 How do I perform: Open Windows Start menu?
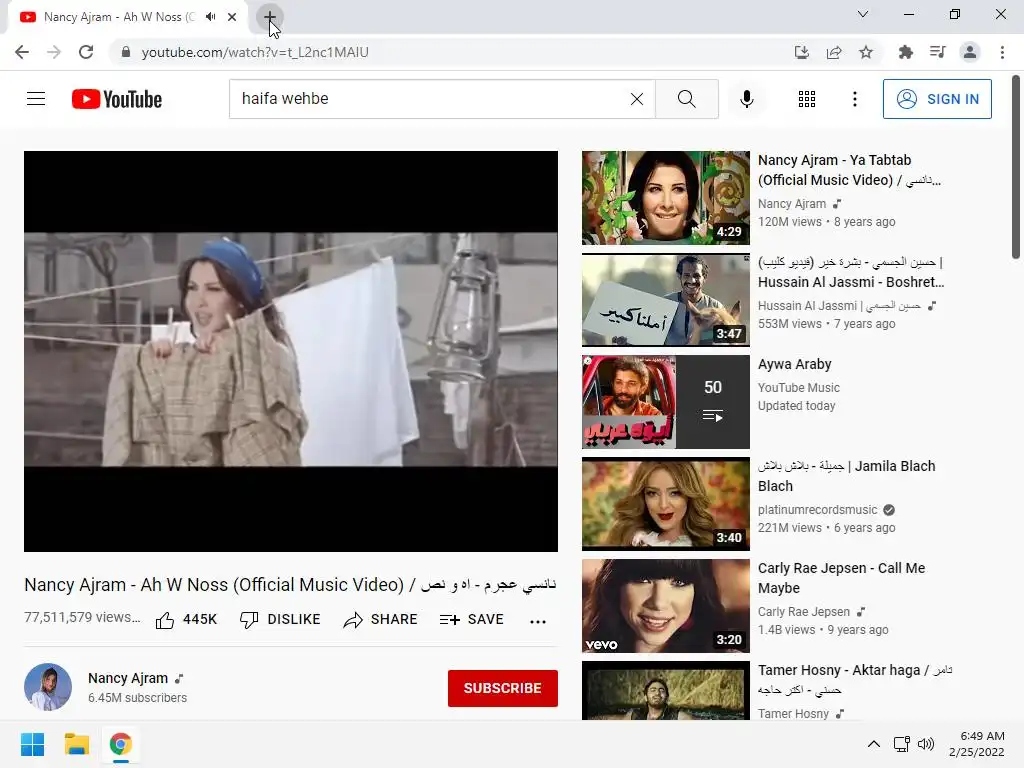[33, 744]
